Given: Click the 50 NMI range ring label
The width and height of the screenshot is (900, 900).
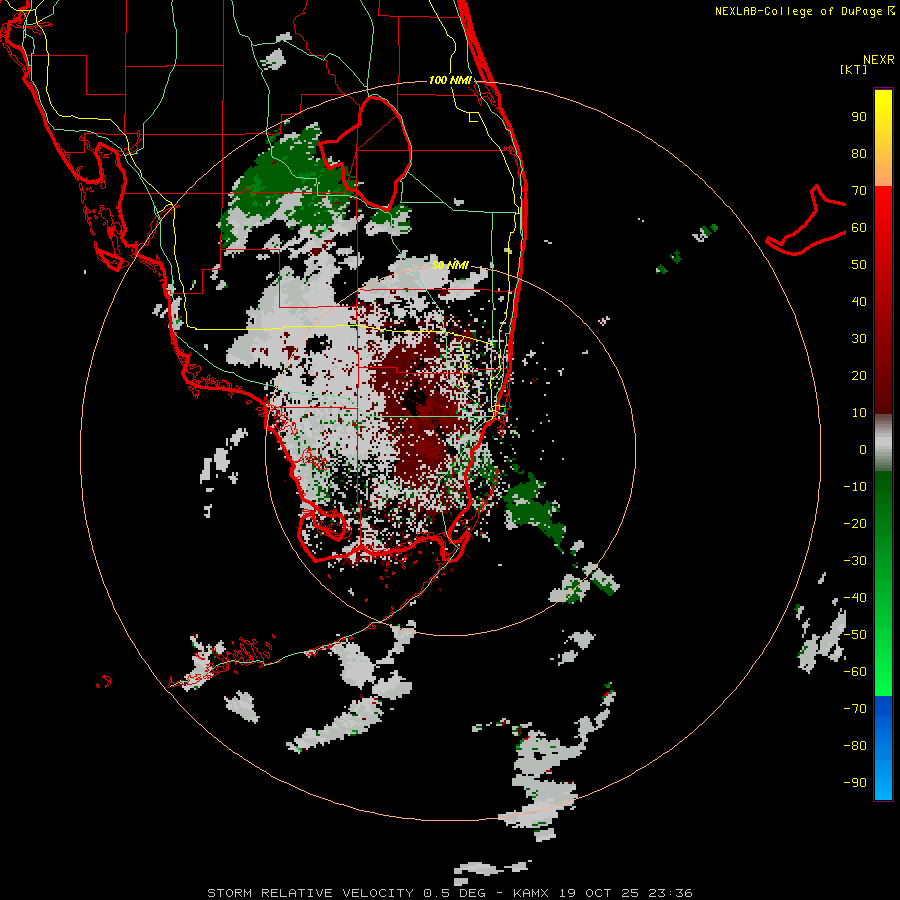Looking at the screenshot, I should [x=450, y=265].
